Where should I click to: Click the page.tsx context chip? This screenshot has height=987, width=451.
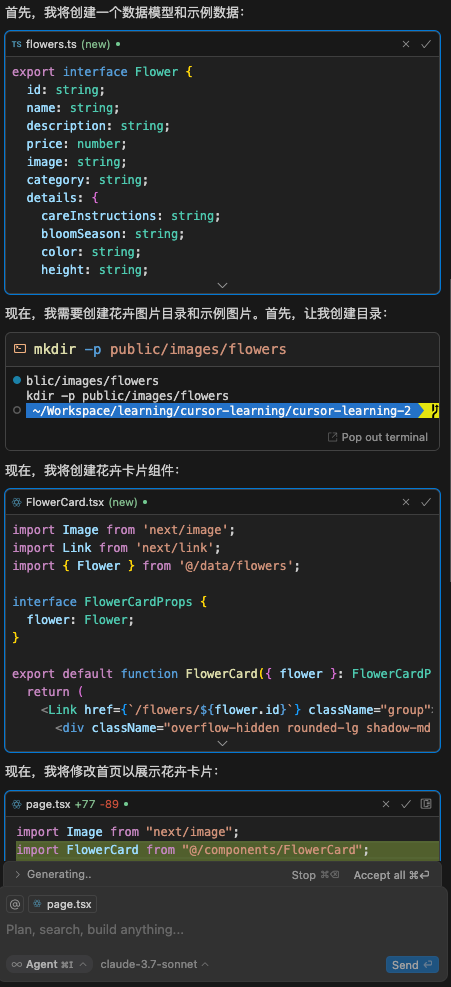(62, 905)
